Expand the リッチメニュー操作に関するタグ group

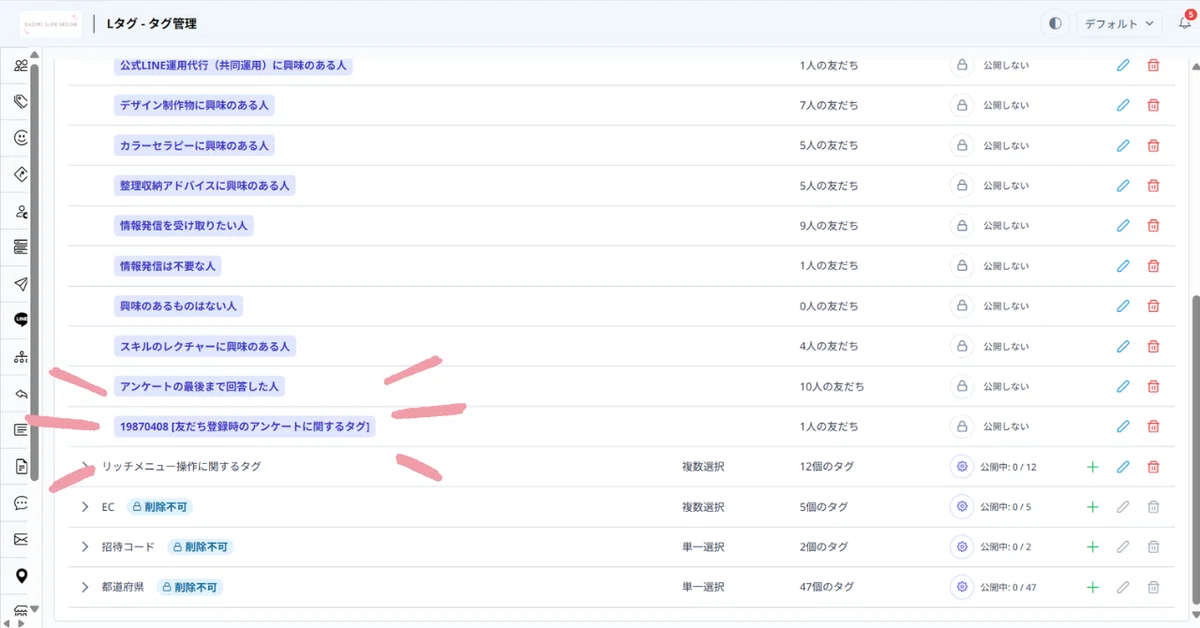85,466
